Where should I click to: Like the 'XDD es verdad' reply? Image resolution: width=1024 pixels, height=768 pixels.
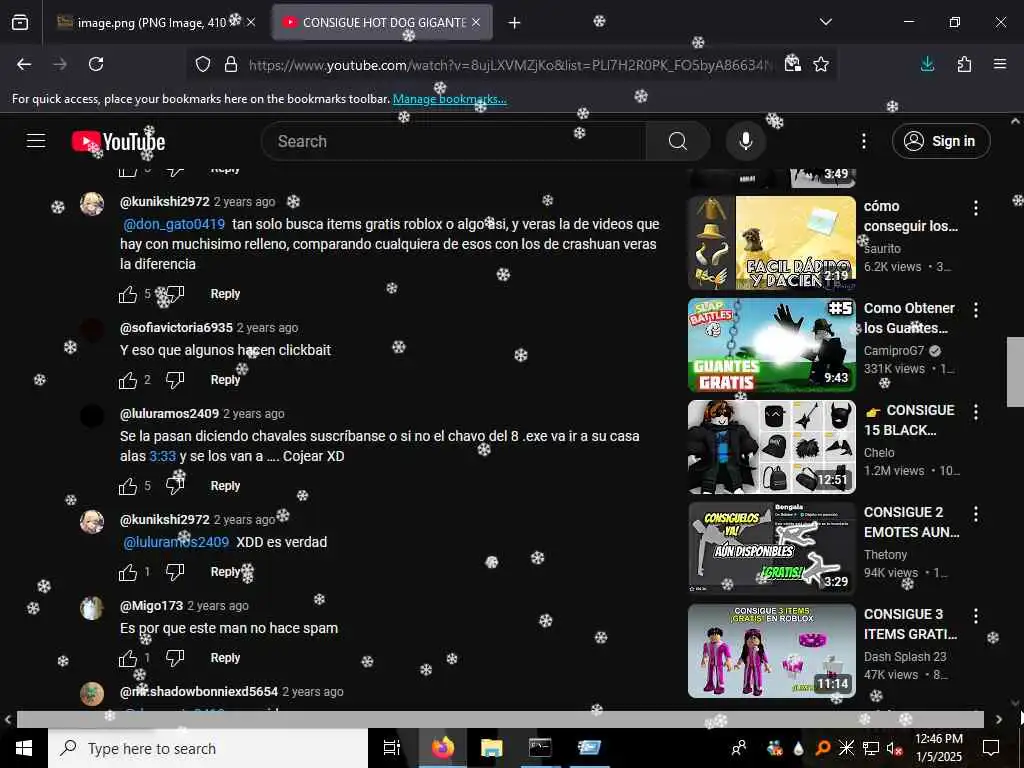tap(128, 573)
